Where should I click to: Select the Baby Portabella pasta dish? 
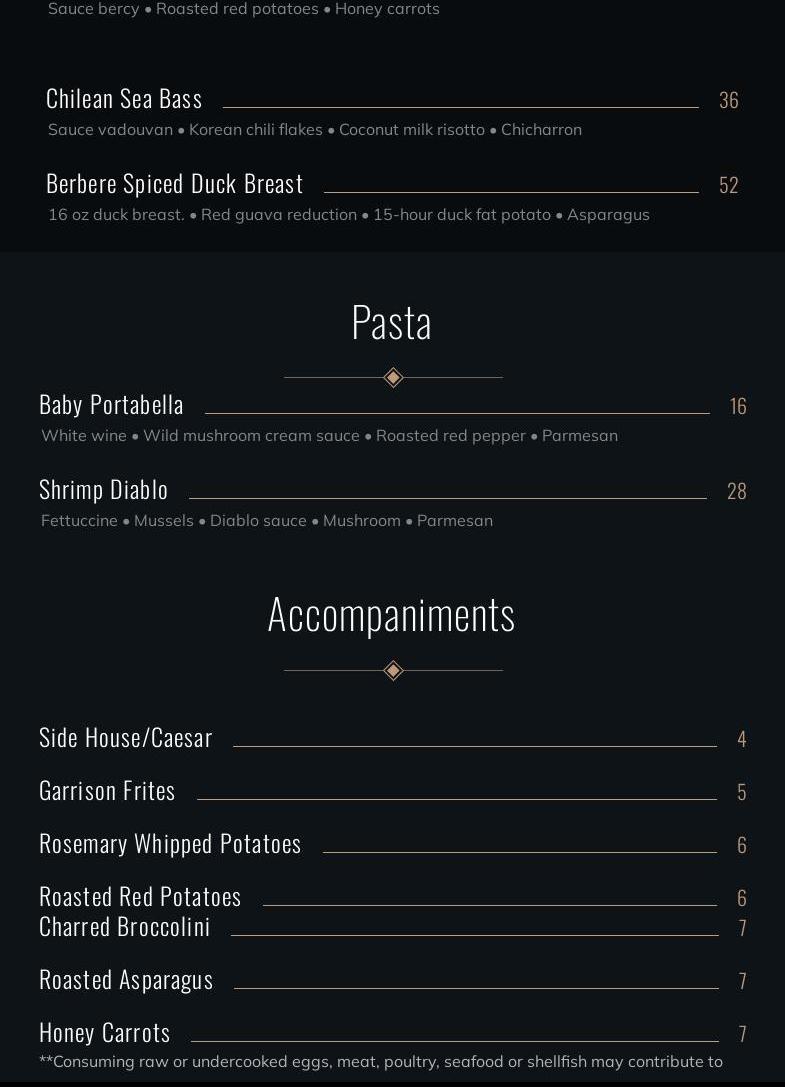(111, 405)
